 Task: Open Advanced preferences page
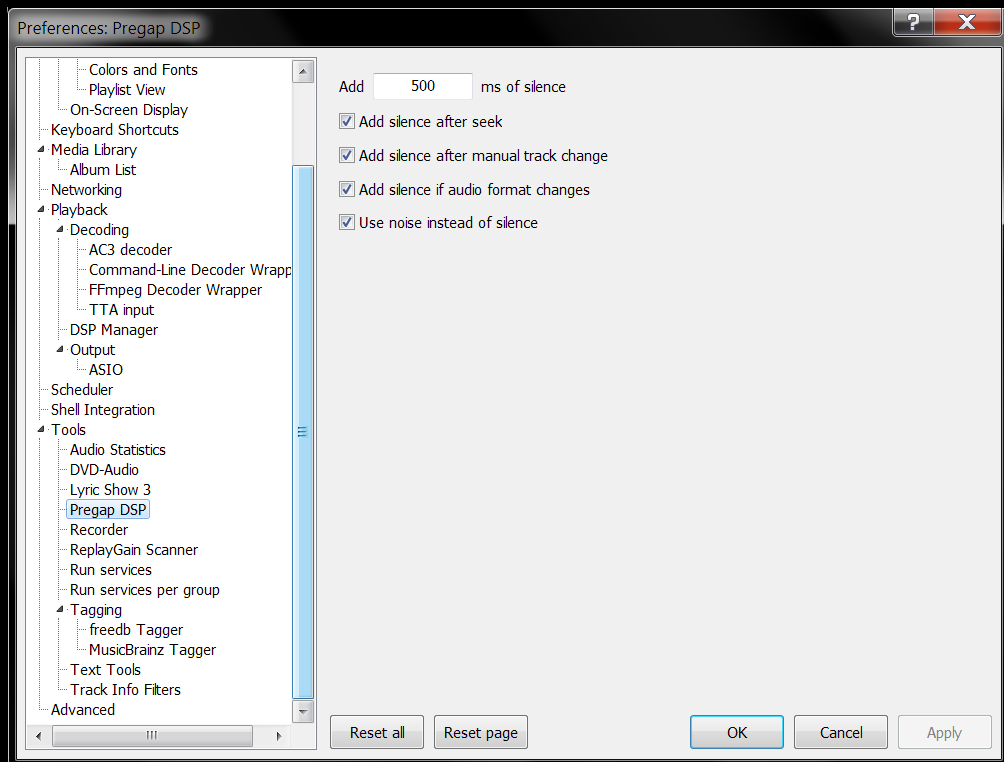coord(83,710)
